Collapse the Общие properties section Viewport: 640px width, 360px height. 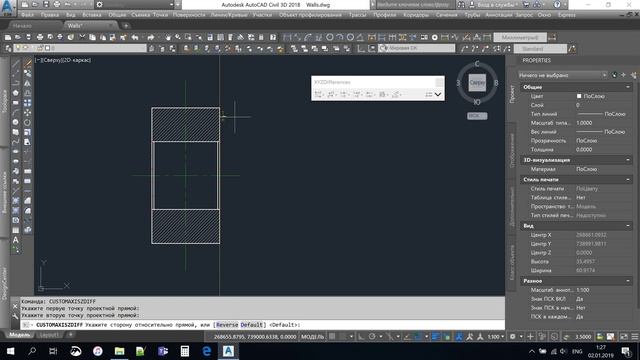coord(628,87)
